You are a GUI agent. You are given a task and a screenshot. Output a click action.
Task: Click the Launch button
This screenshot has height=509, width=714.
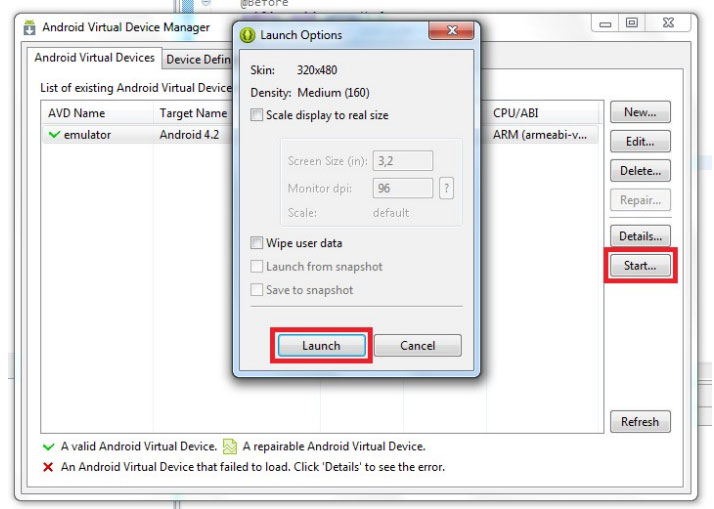[x=321, y=346]
